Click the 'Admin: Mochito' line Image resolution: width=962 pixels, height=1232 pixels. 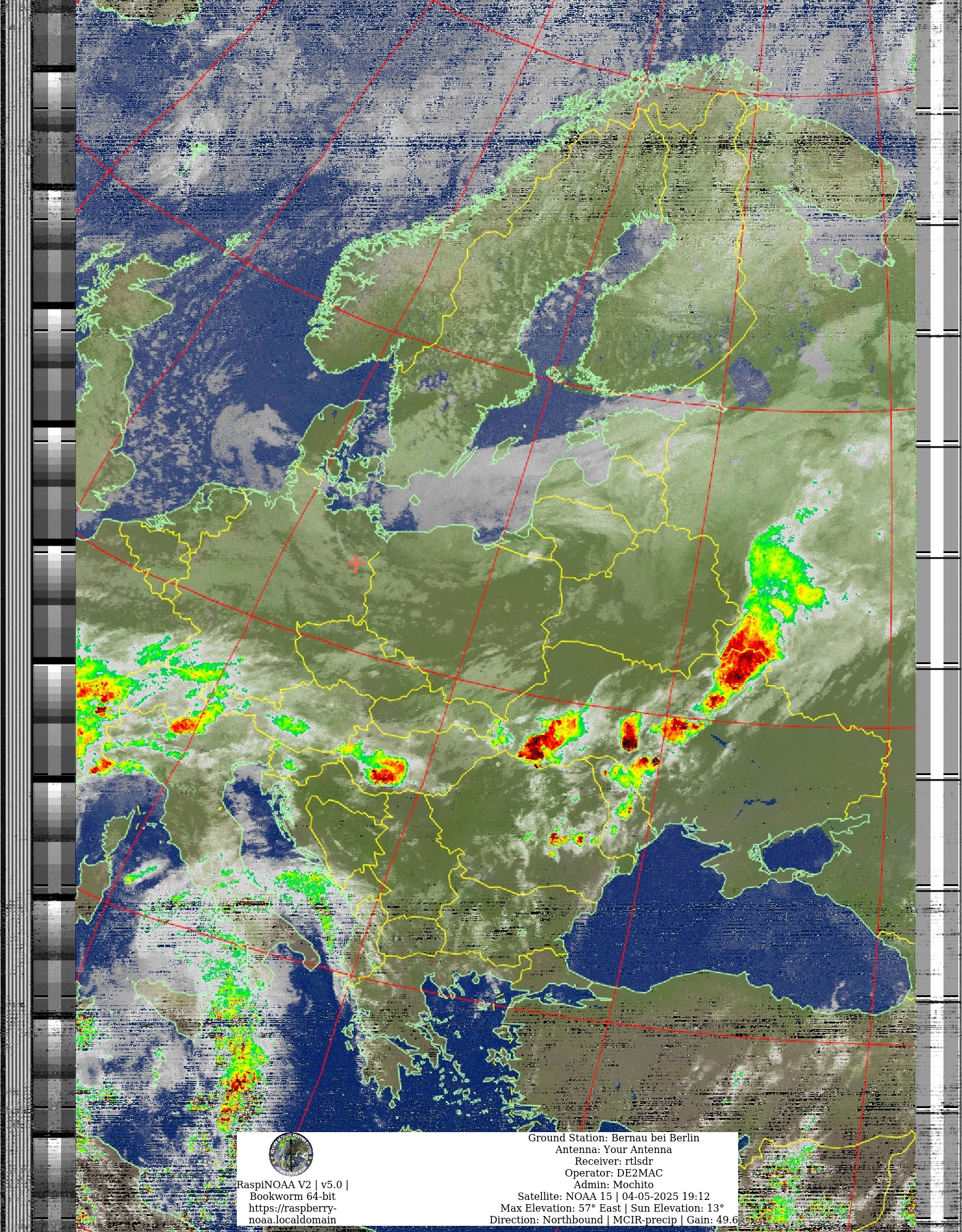(614, 1185)
